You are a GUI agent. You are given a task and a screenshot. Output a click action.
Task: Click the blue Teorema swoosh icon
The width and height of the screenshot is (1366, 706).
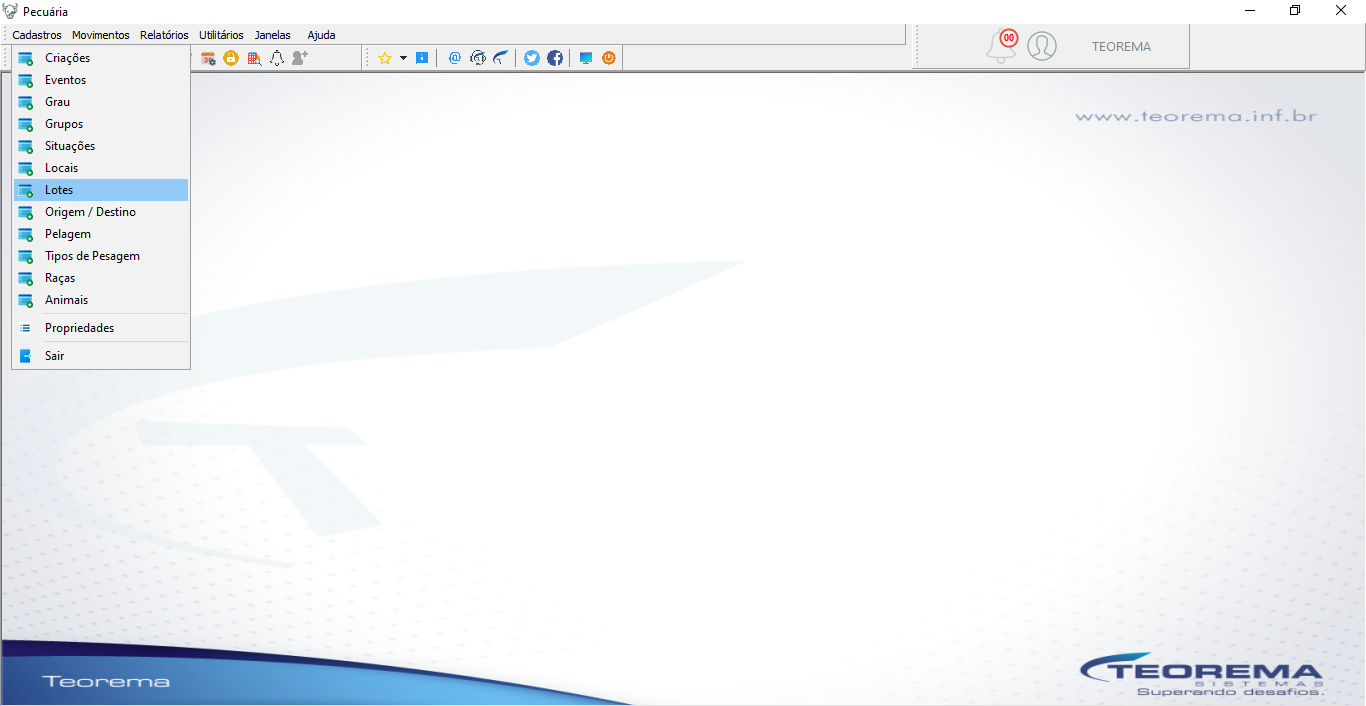tap(501, 58)
